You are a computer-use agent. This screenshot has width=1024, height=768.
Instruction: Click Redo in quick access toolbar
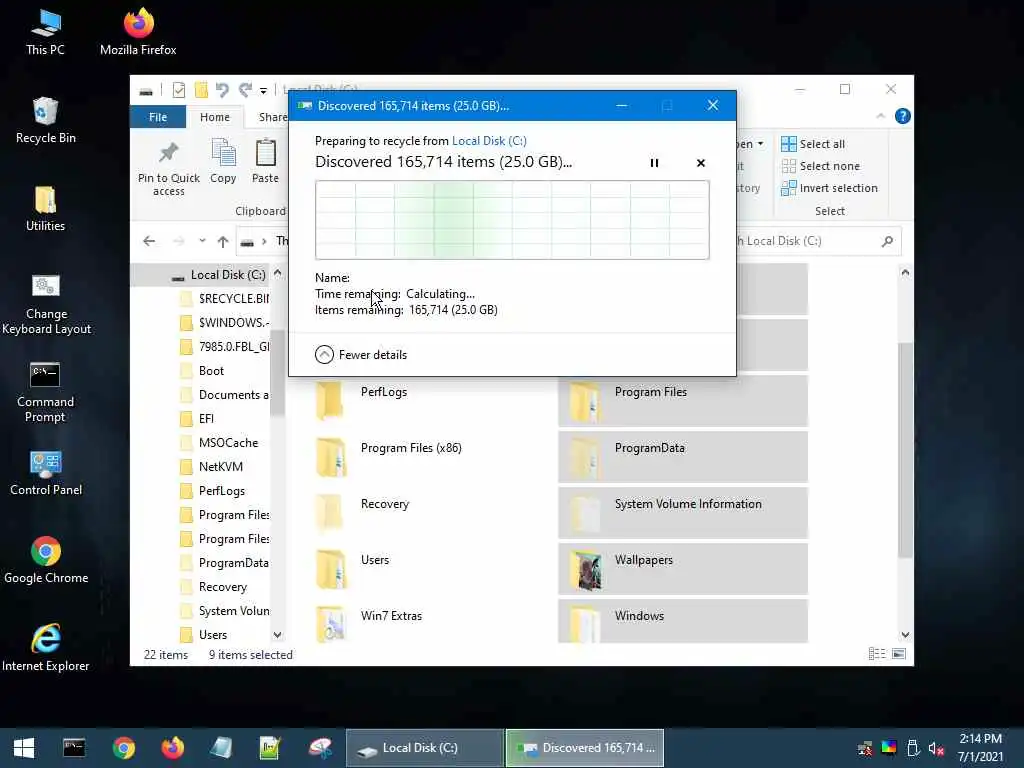(x=245, y=89)
